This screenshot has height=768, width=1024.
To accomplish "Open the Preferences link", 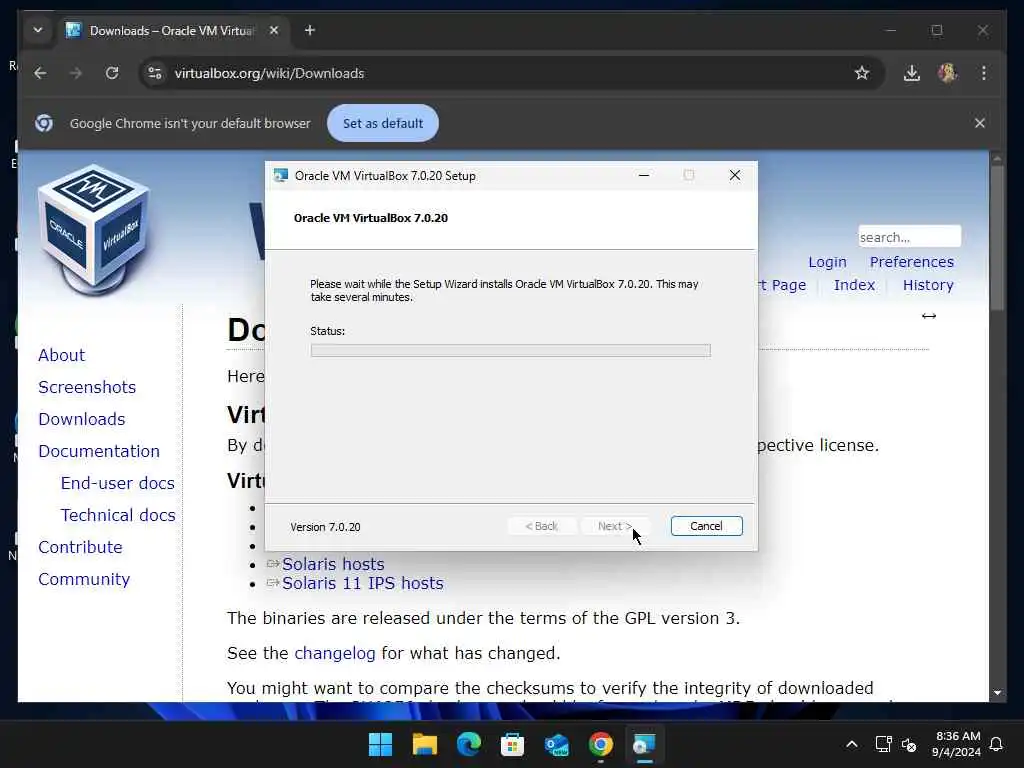I will coord(912,262).
